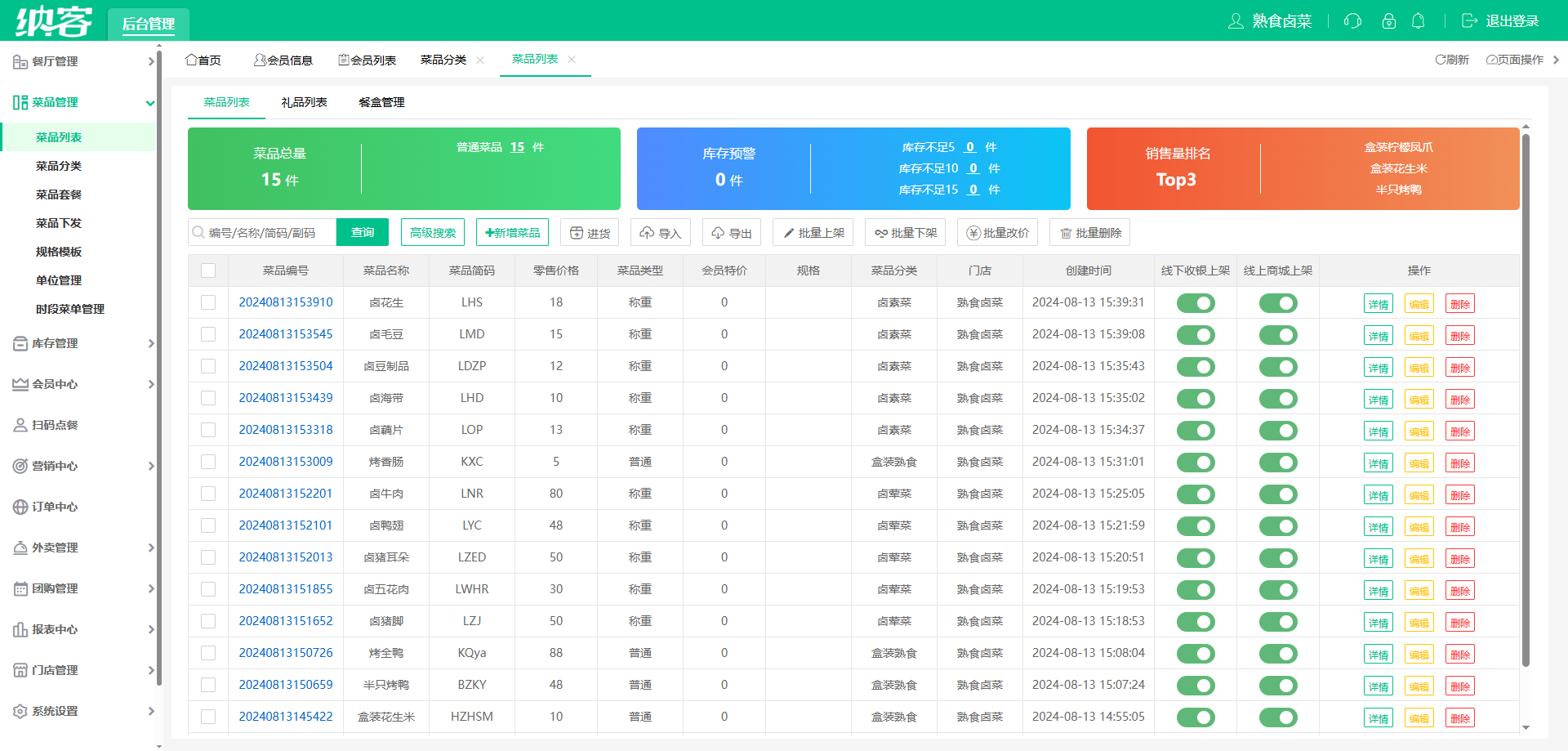Viewport: 1568px width, 751px height.
Task: Click the 批量改价 yen icon
Action: click(973, 233)
